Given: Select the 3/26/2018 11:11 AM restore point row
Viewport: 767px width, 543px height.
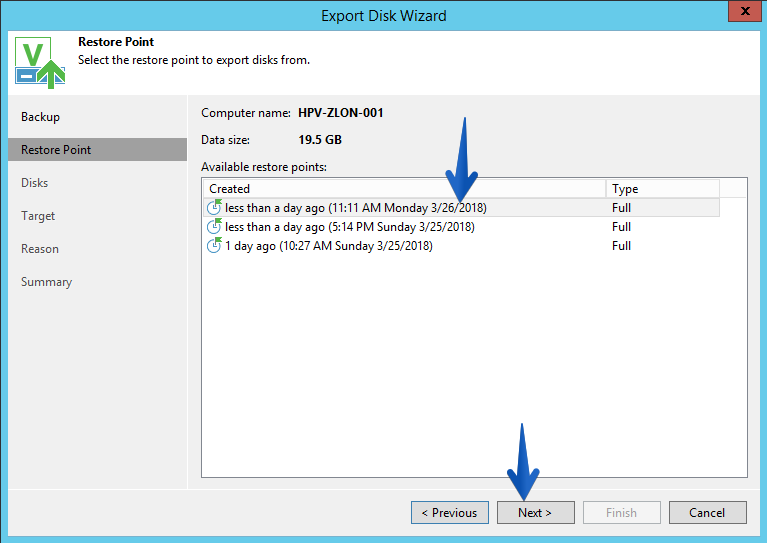Looking at the screenshot, I should (x=461, y=207).
